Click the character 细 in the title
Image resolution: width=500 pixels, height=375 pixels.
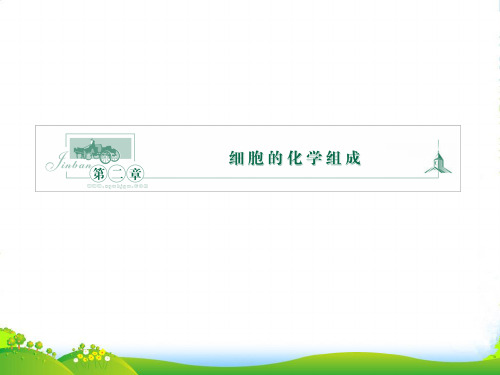click(237, 158)
